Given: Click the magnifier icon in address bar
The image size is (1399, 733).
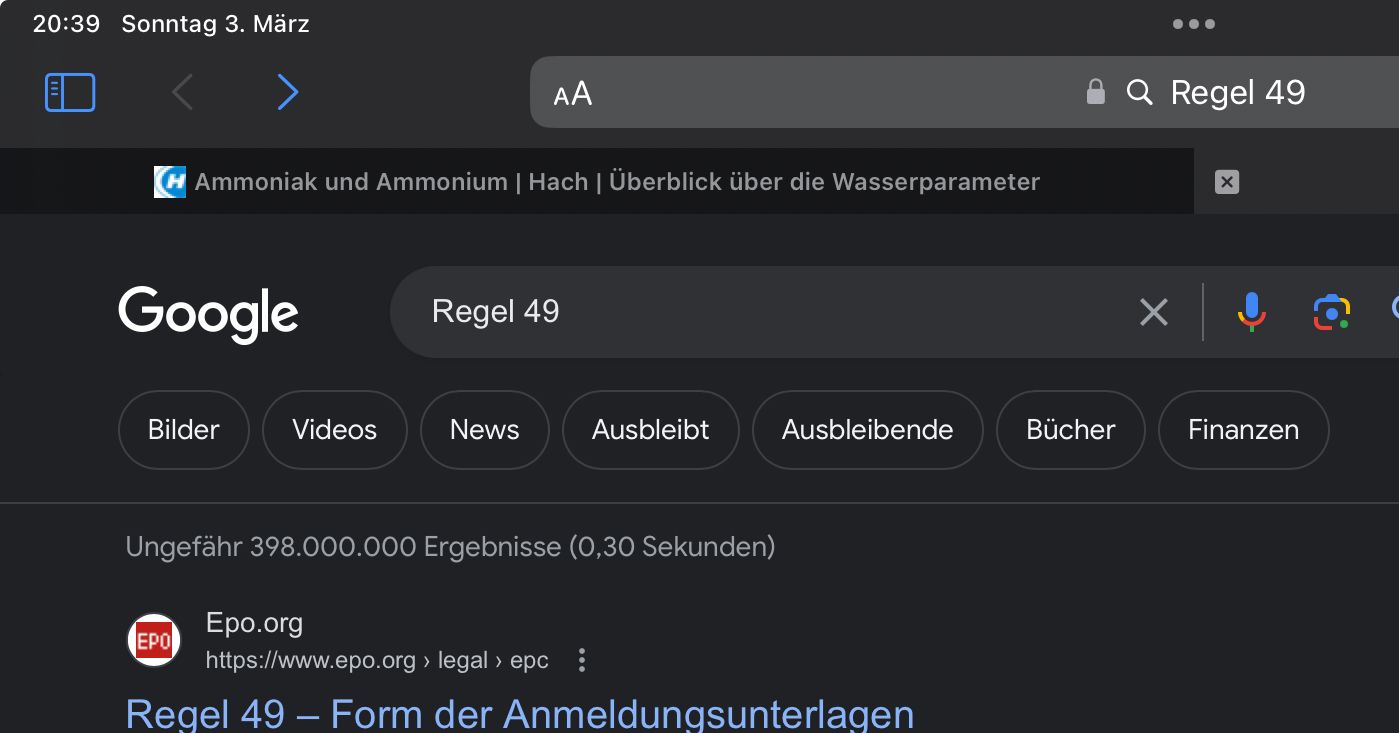Looking at the screenshot, I should pos(1139,93).
